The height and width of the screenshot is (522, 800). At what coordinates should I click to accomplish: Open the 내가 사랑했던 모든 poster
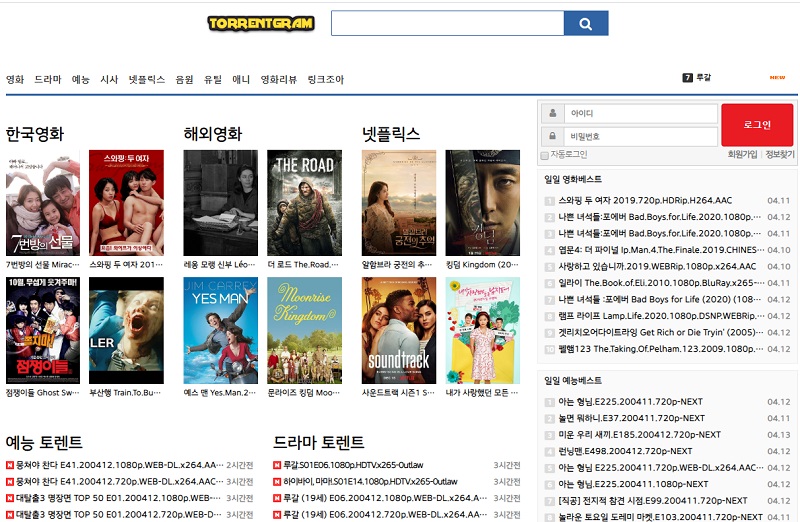coord(483,330)
